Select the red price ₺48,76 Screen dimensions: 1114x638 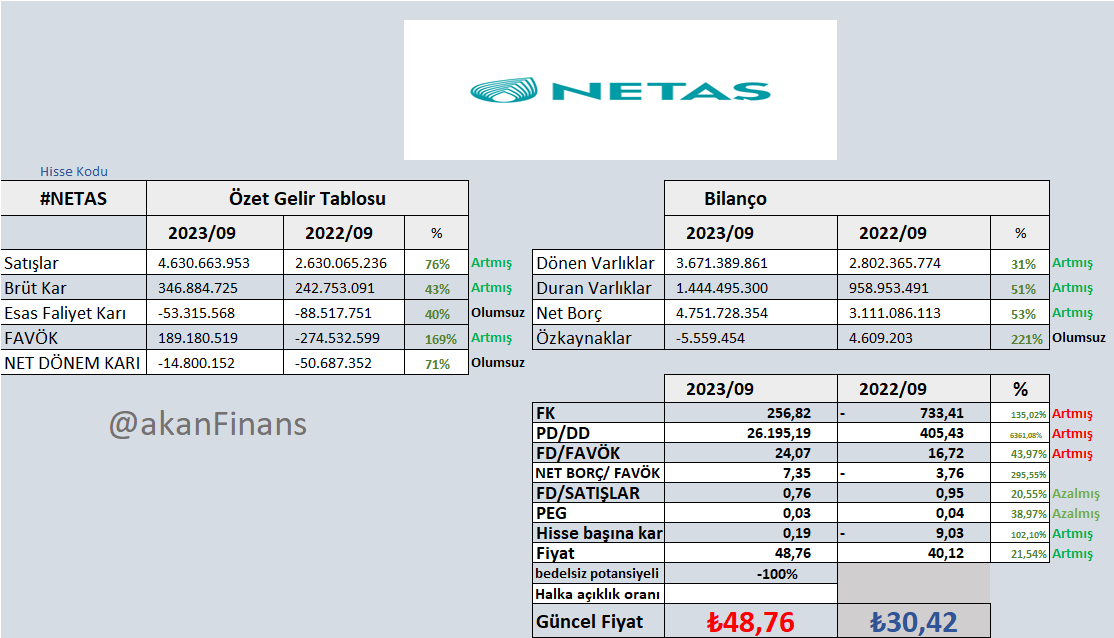coord(751,622)
